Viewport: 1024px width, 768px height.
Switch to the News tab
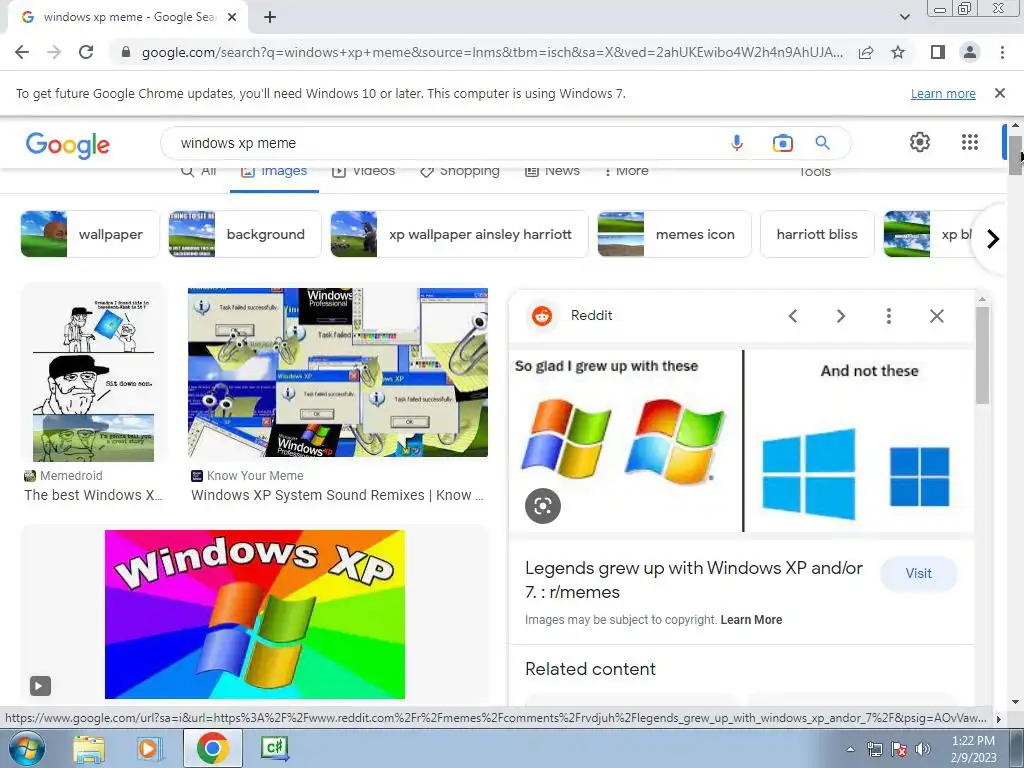tap(552, 172)
